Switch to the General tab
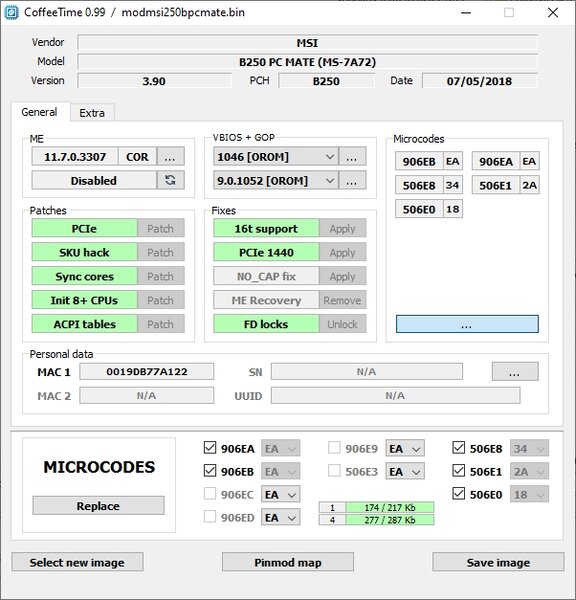The image size is (576, 600). tap(39, 112)
